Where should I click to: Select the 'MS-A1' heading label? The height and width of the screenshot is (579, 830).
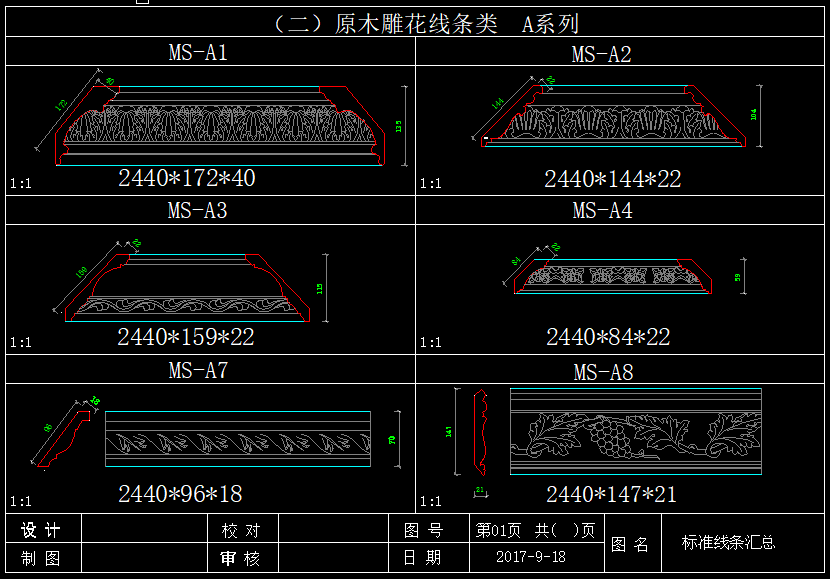tap(198, 52)
